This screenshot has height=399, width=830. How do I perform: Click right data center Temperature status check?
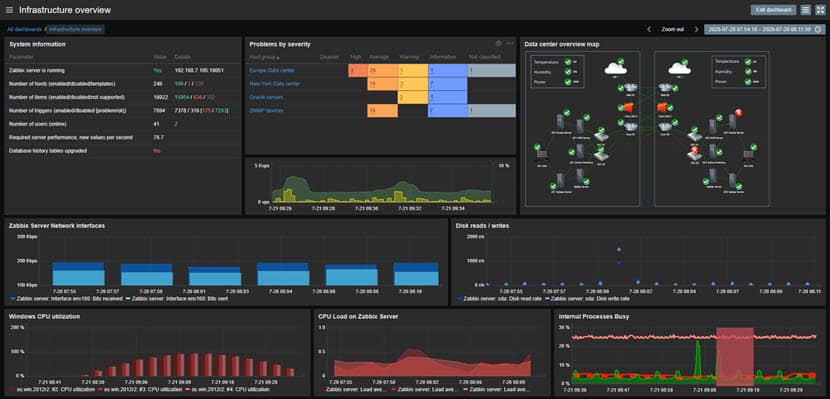[748, 61]
